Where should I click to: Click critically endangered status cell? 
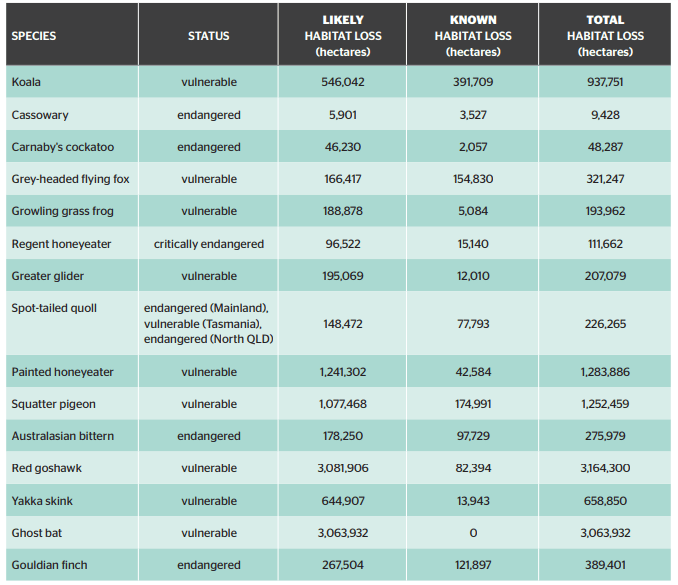(209, 244)
